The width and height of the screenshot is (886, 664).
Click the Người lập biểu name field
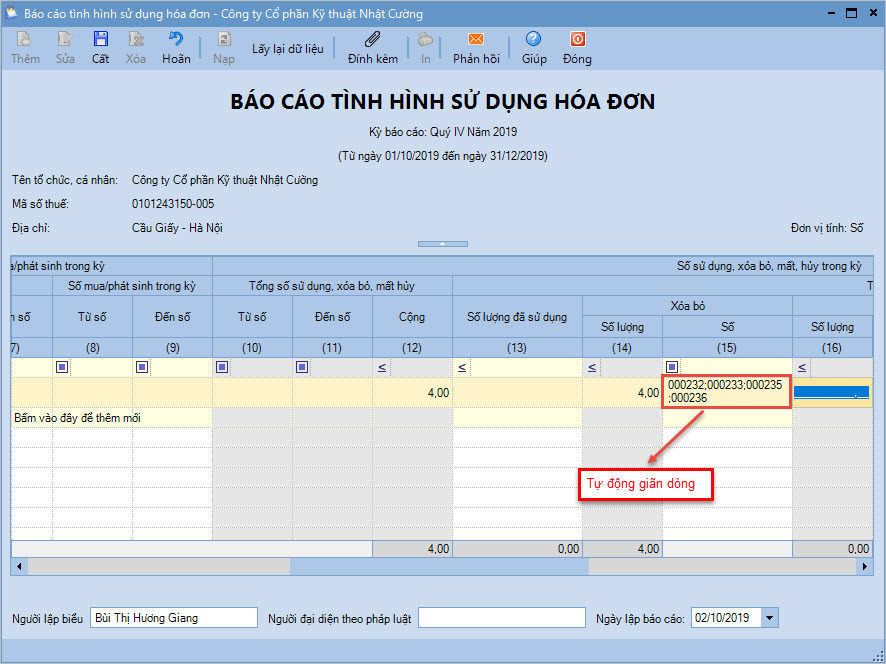[173, 618]
